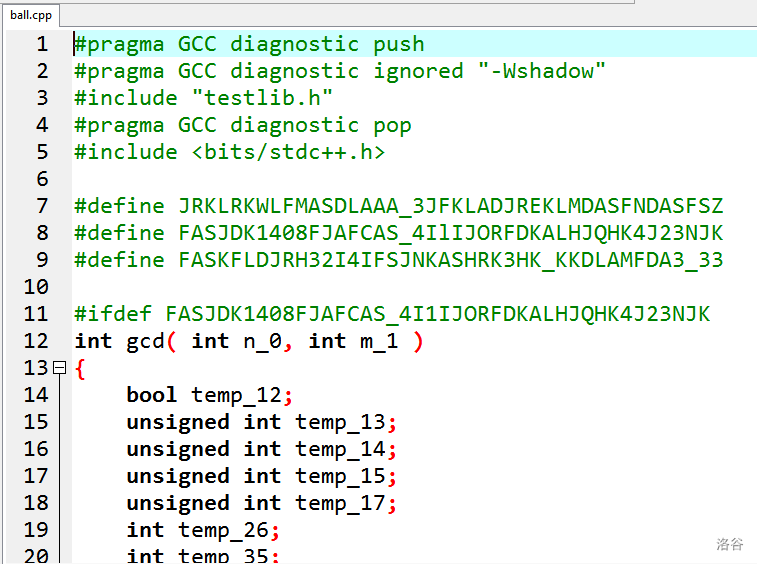Click the m_1 parameter in gcd
This screenshot has width=757, height=564.
pos(379,341)
